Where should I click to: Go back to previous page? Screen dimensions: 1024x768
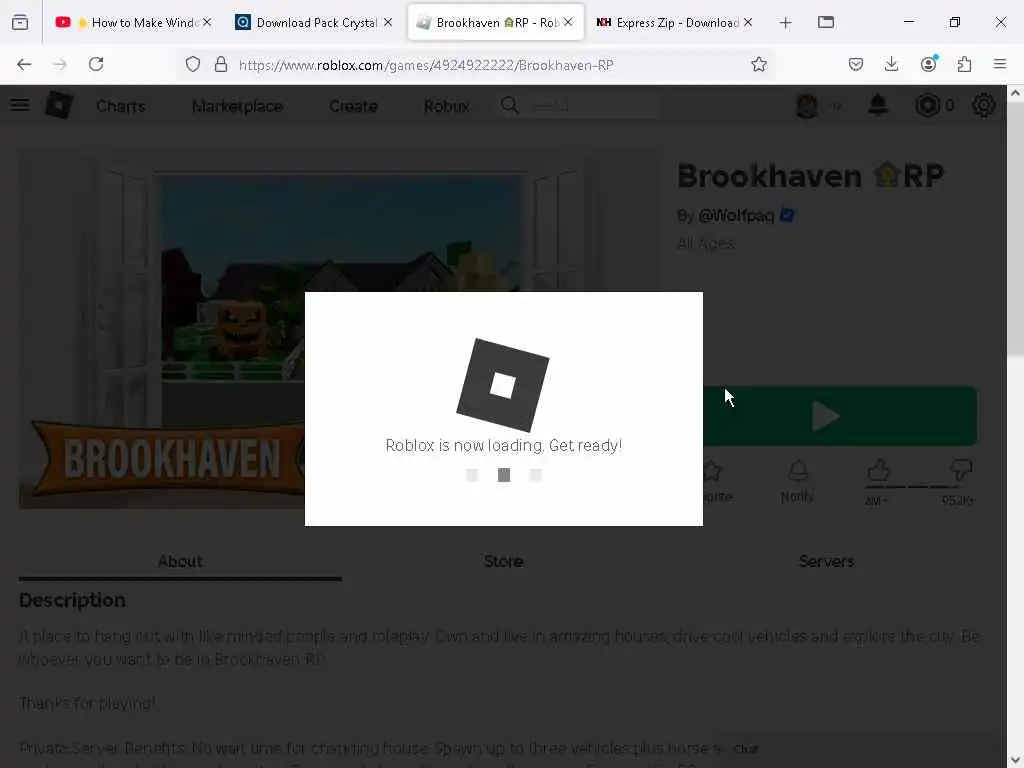tap(24, 64)
